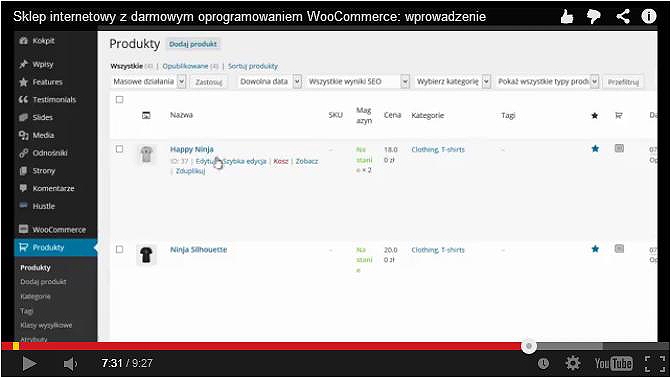
Task: Open Media in the sidebar
Action: [x=43, y=135]
